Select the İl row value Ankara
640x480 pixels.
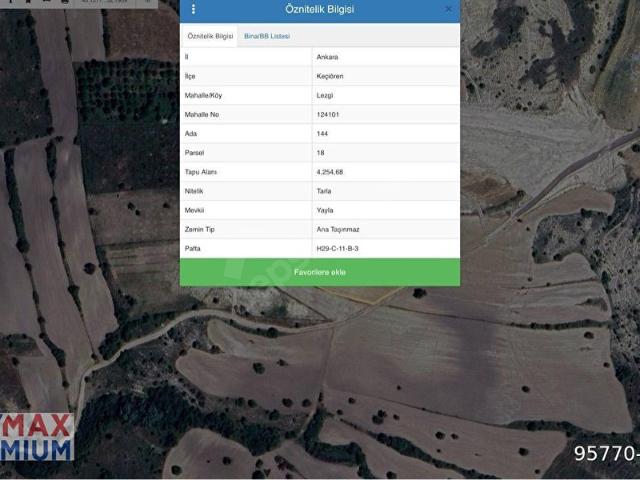pos(327,57)
